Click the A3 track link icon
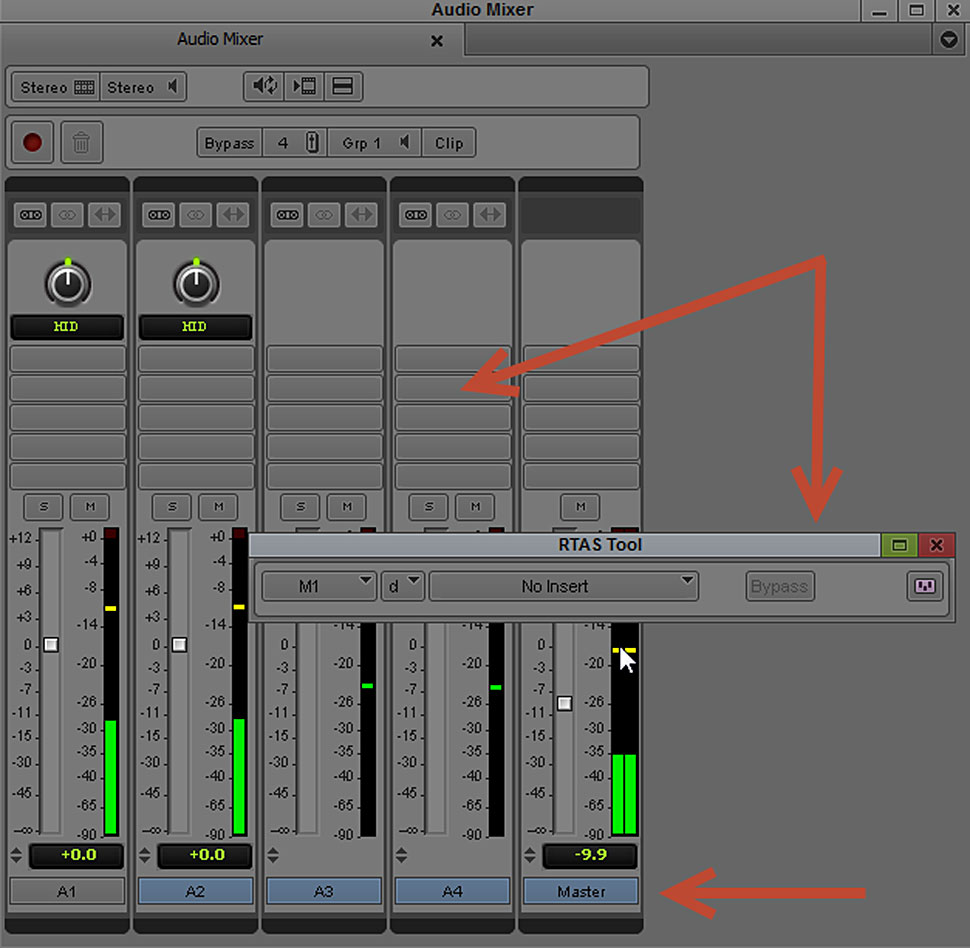 pyautogui.click(x=323, y=215)
